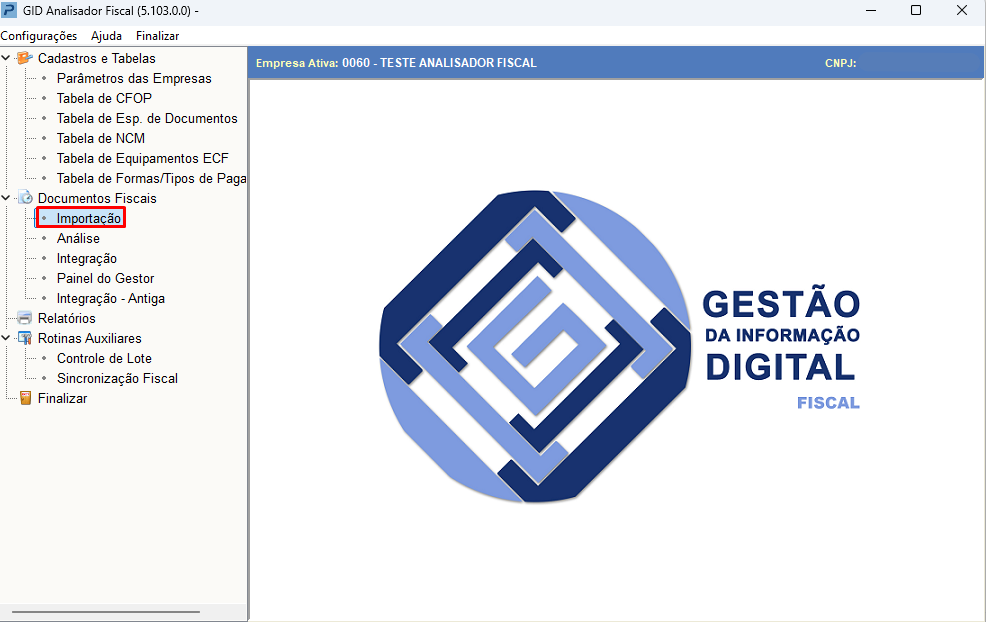Click the Cadastros e Tabelas folder icon
Screen dimensions: 986x622
click(x=25, y=58)
